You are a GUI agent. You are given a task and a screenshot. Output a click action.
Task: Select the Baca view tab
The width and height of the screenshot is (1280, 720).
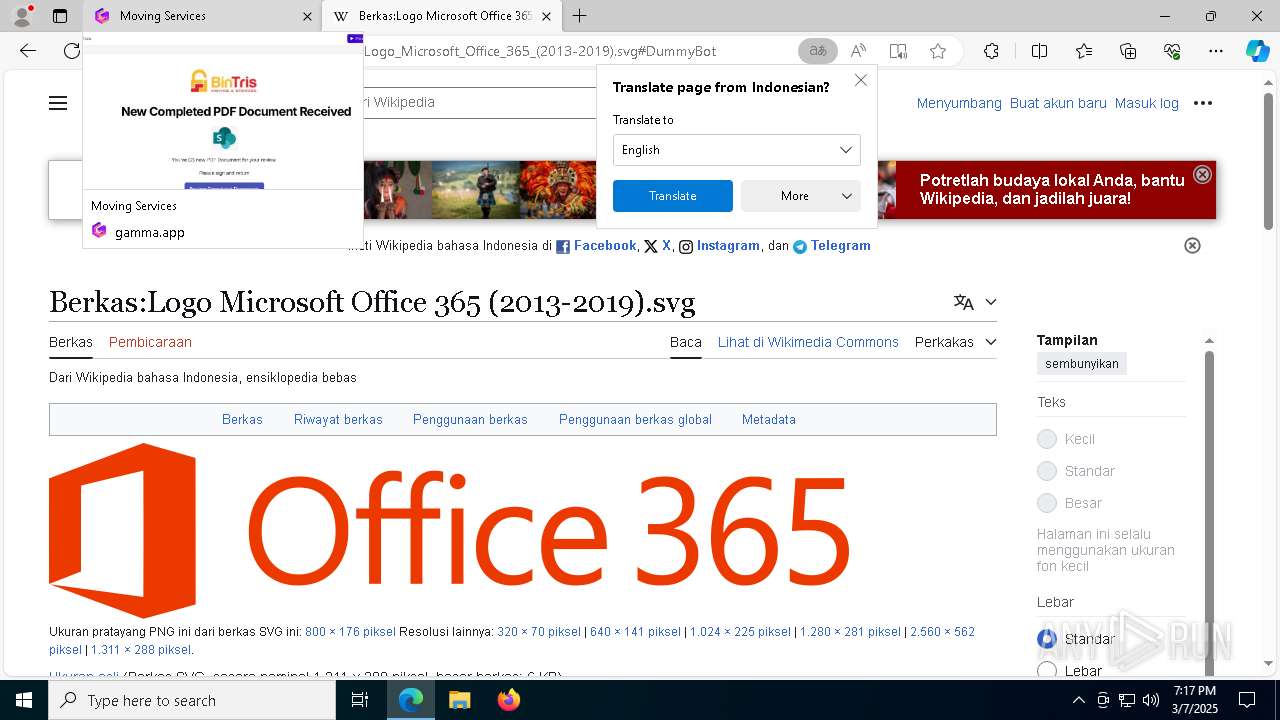pyautogui.click(x=686, y=342)
